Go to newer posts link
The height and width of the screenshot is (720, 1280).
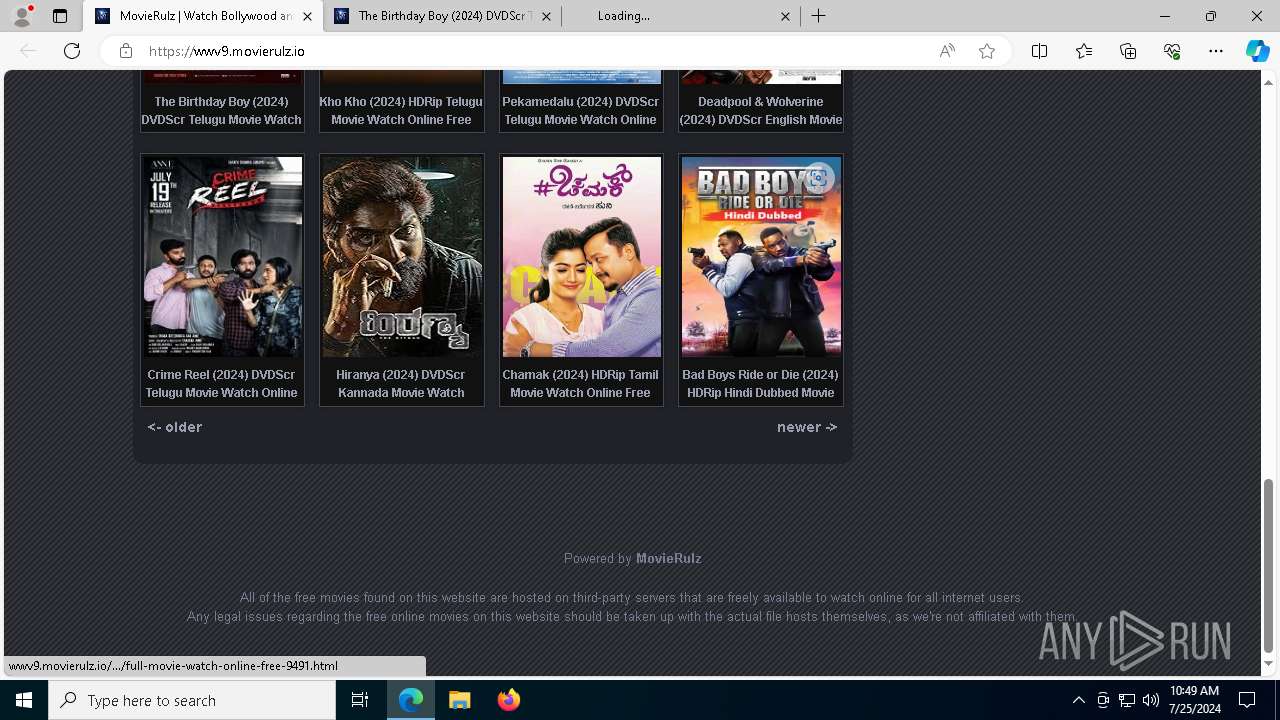[807, 427]
